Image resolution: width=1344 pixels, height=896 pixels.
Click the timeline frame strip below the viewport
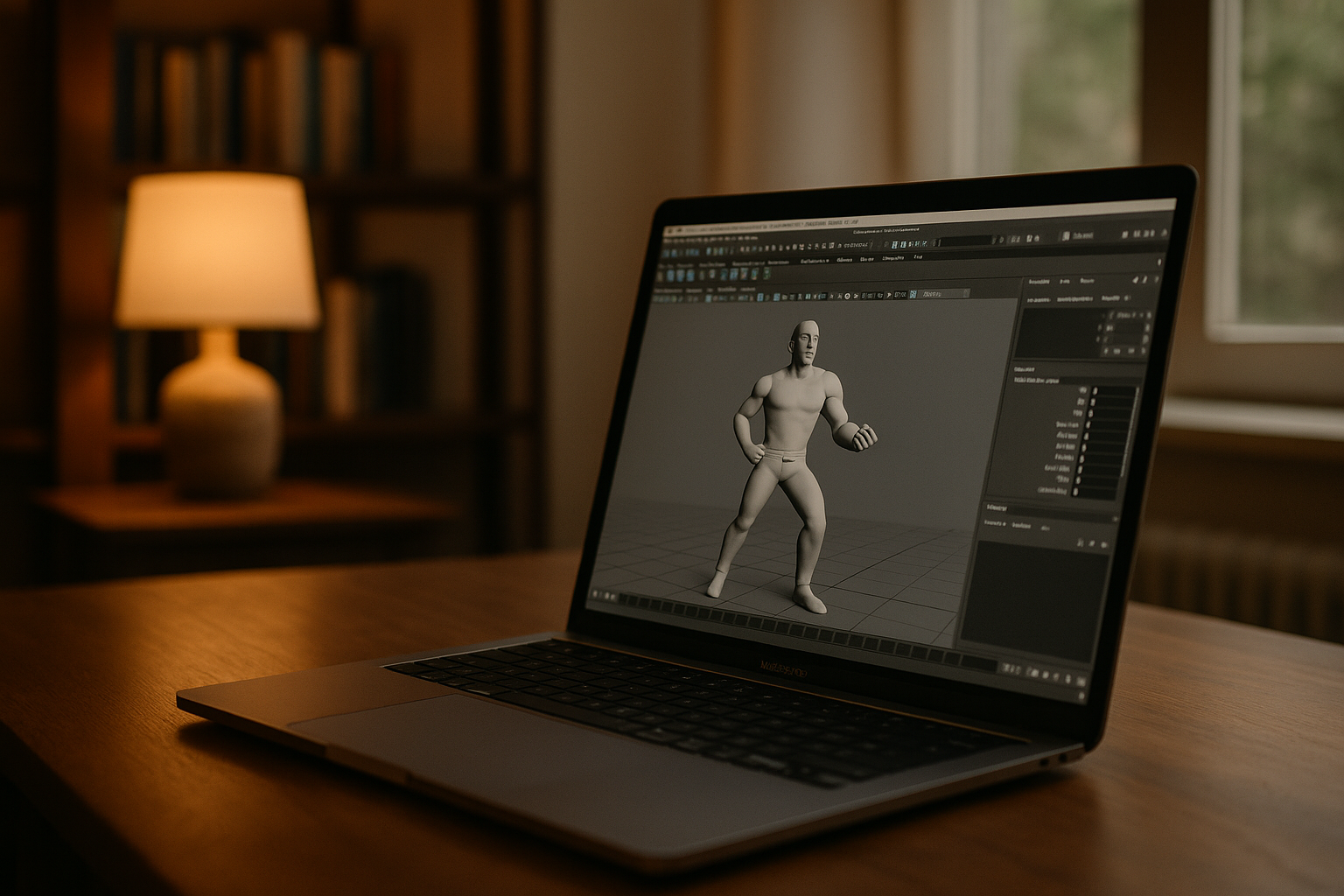click(x=808, y=633)
